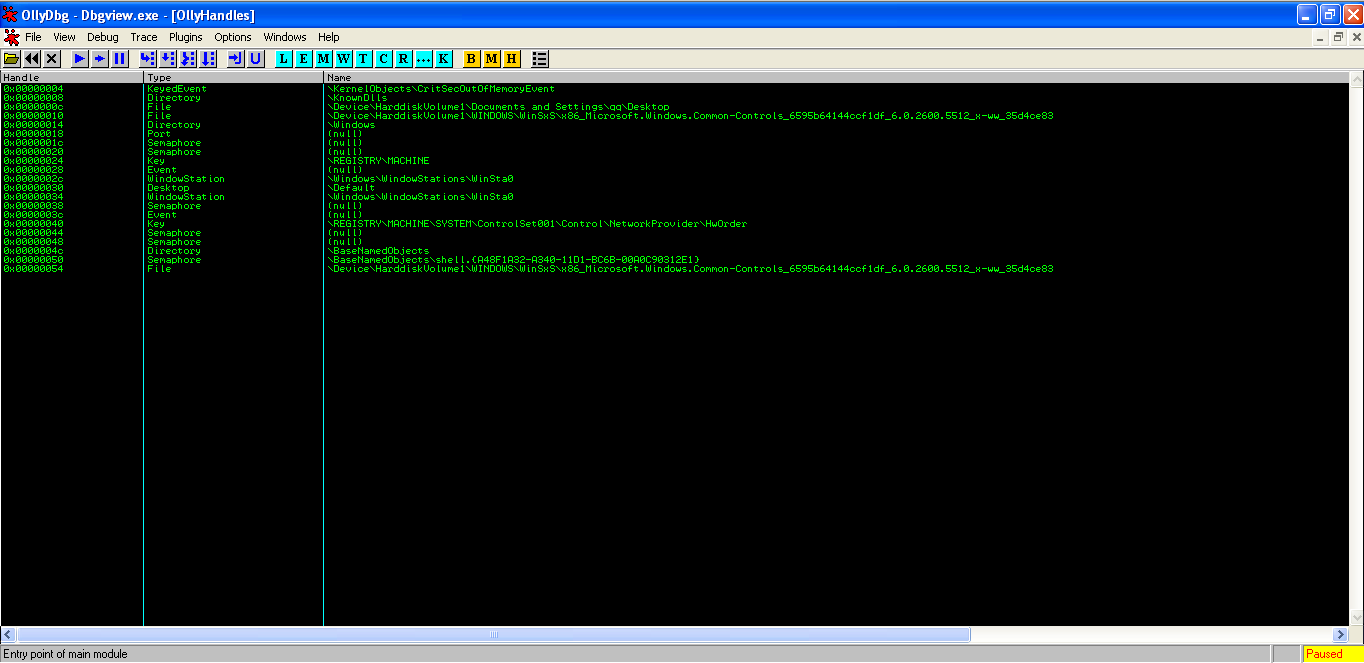Click the yellow Paused status indicator
Screen dimensions: 1364x663
pos(1333,654)
